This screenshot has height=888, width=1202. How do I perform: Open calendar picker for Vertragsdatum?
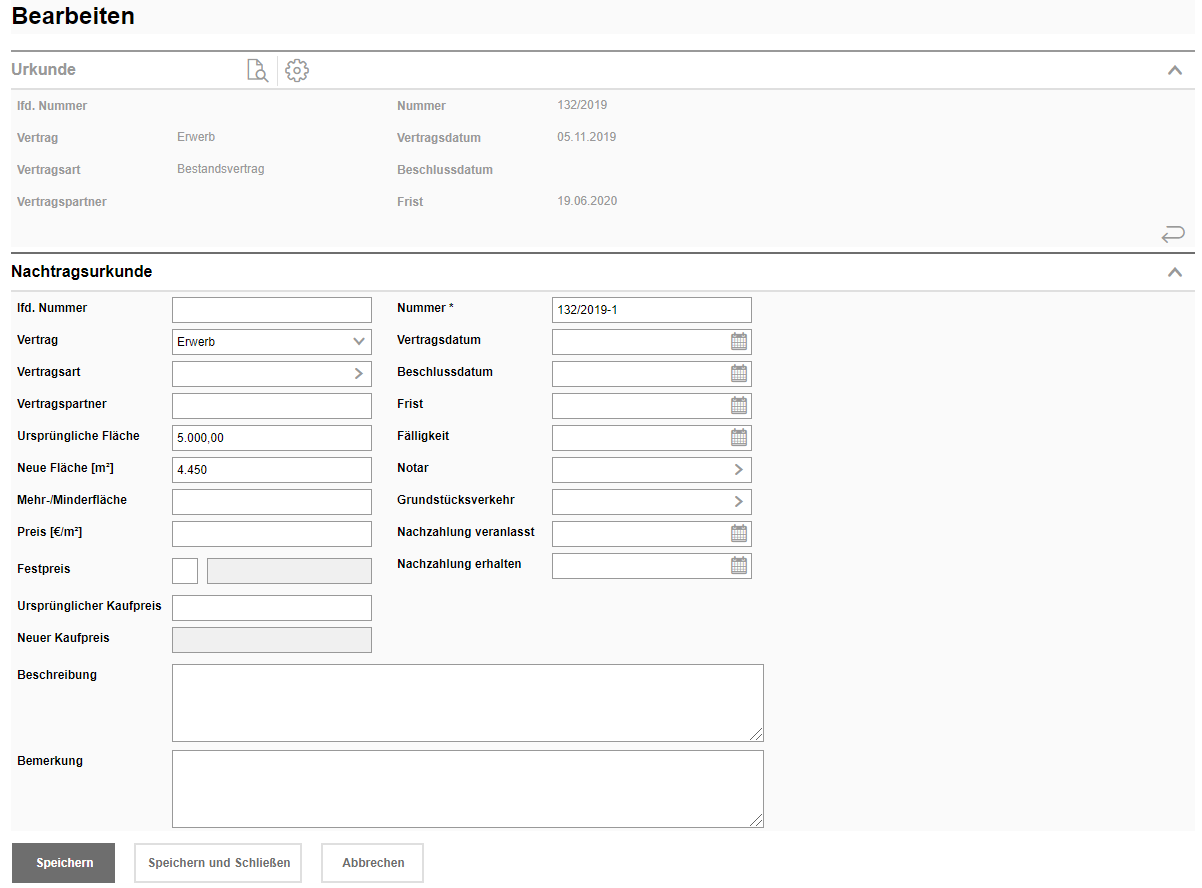pos(739,341)
